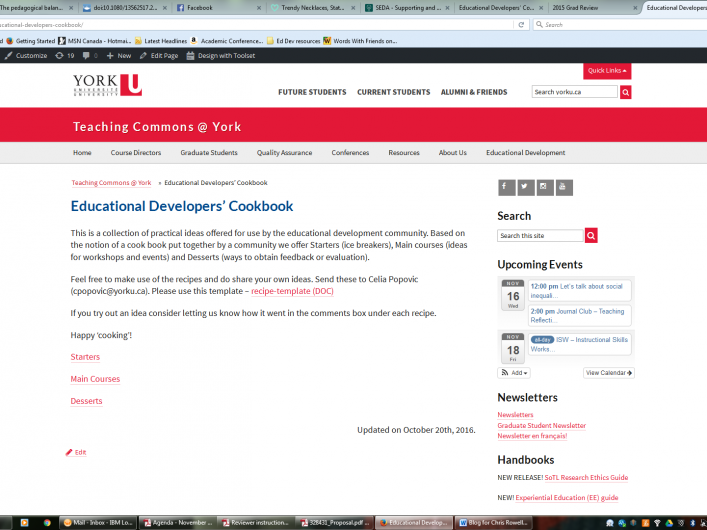Open the comments bubble in admin bar
The width and height of the screenshot is (707, 530).
(90, 55)
